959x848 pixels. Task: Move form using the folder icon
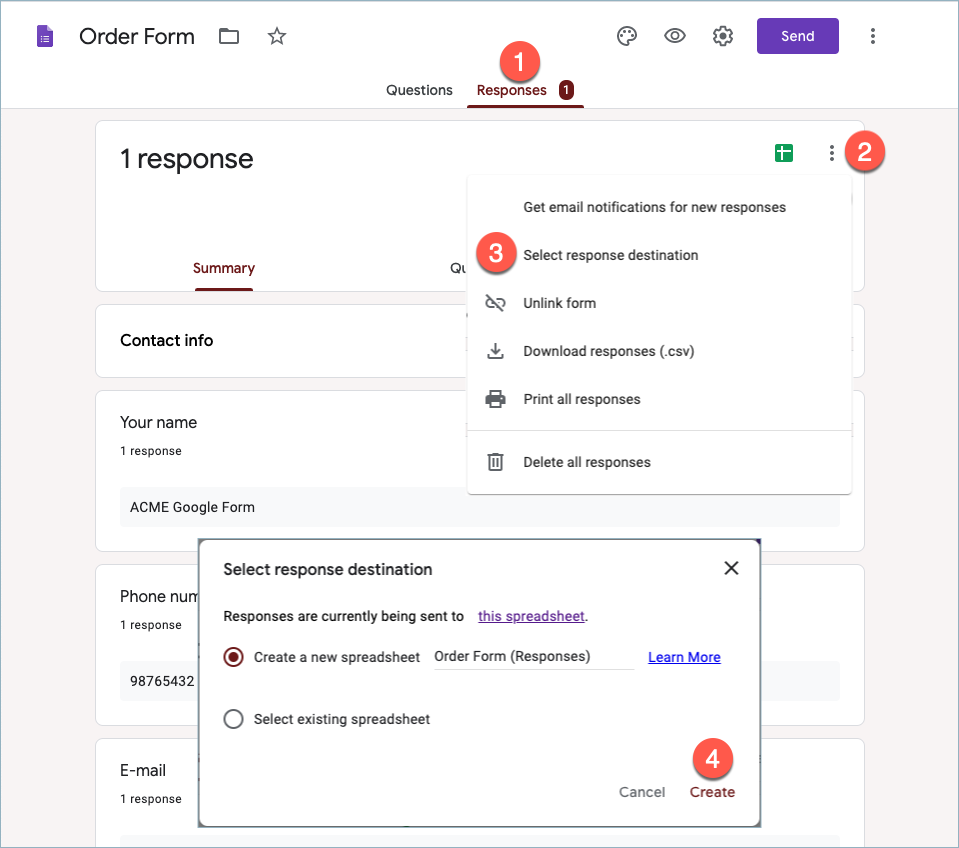(229, 36)
